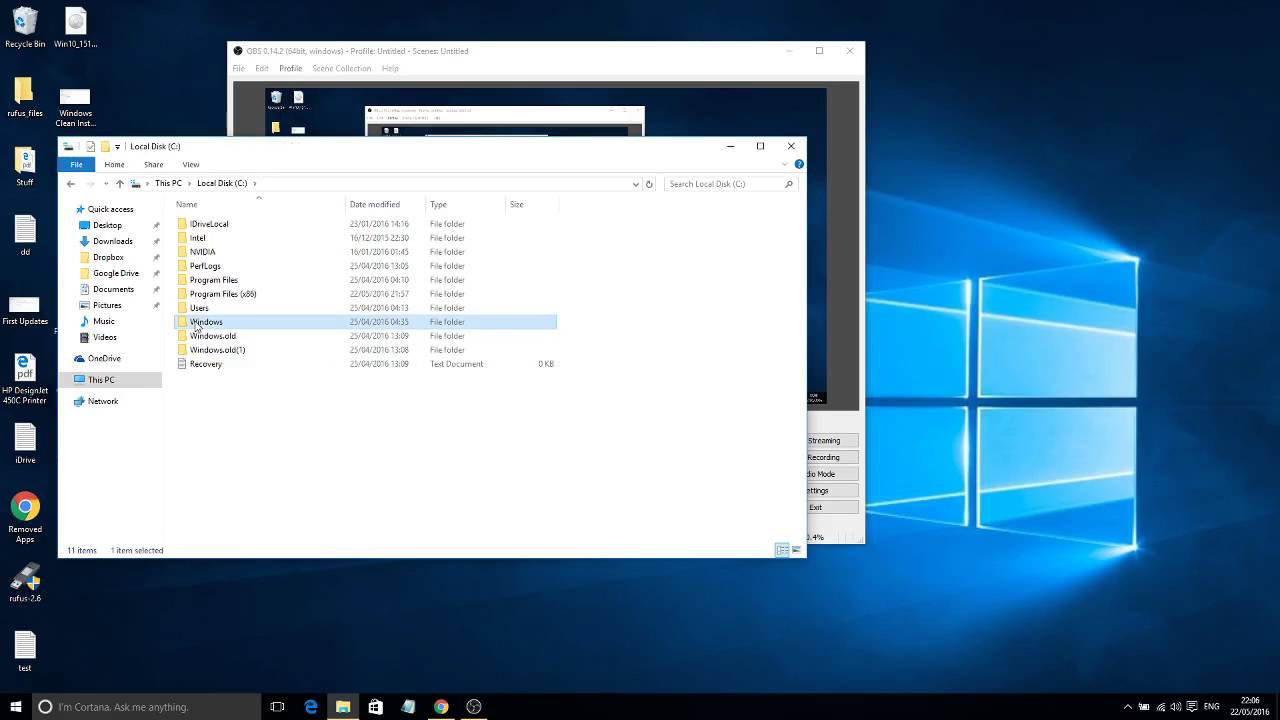Open the Home ribbon tab
Screen dimensions: 1280x720
click(114, 164)
